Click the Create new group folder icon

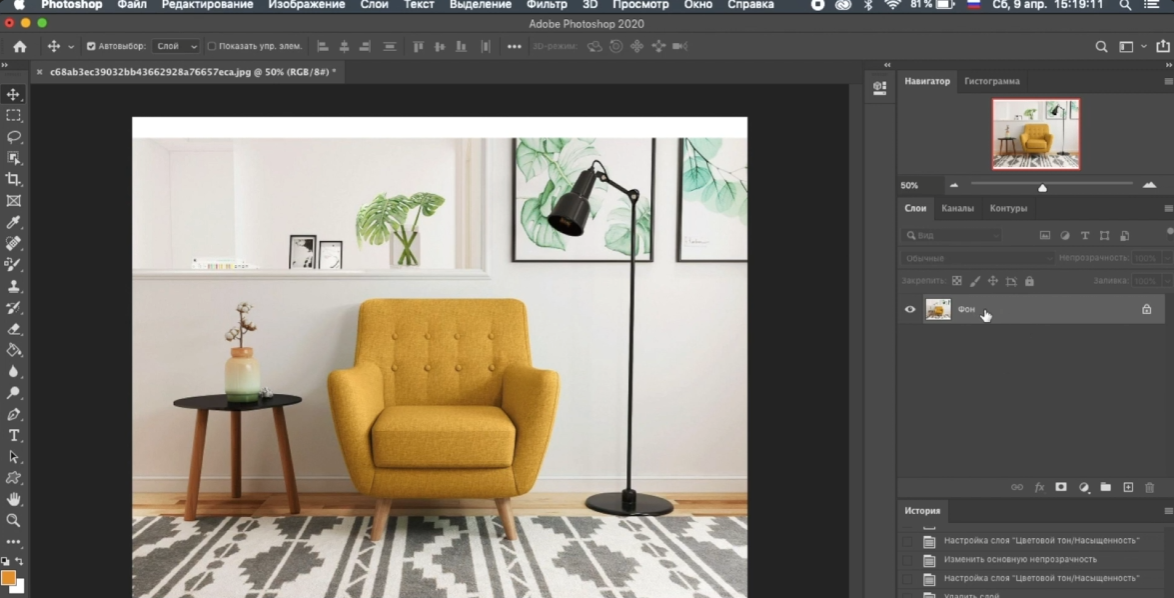[x=1105, y=487]
